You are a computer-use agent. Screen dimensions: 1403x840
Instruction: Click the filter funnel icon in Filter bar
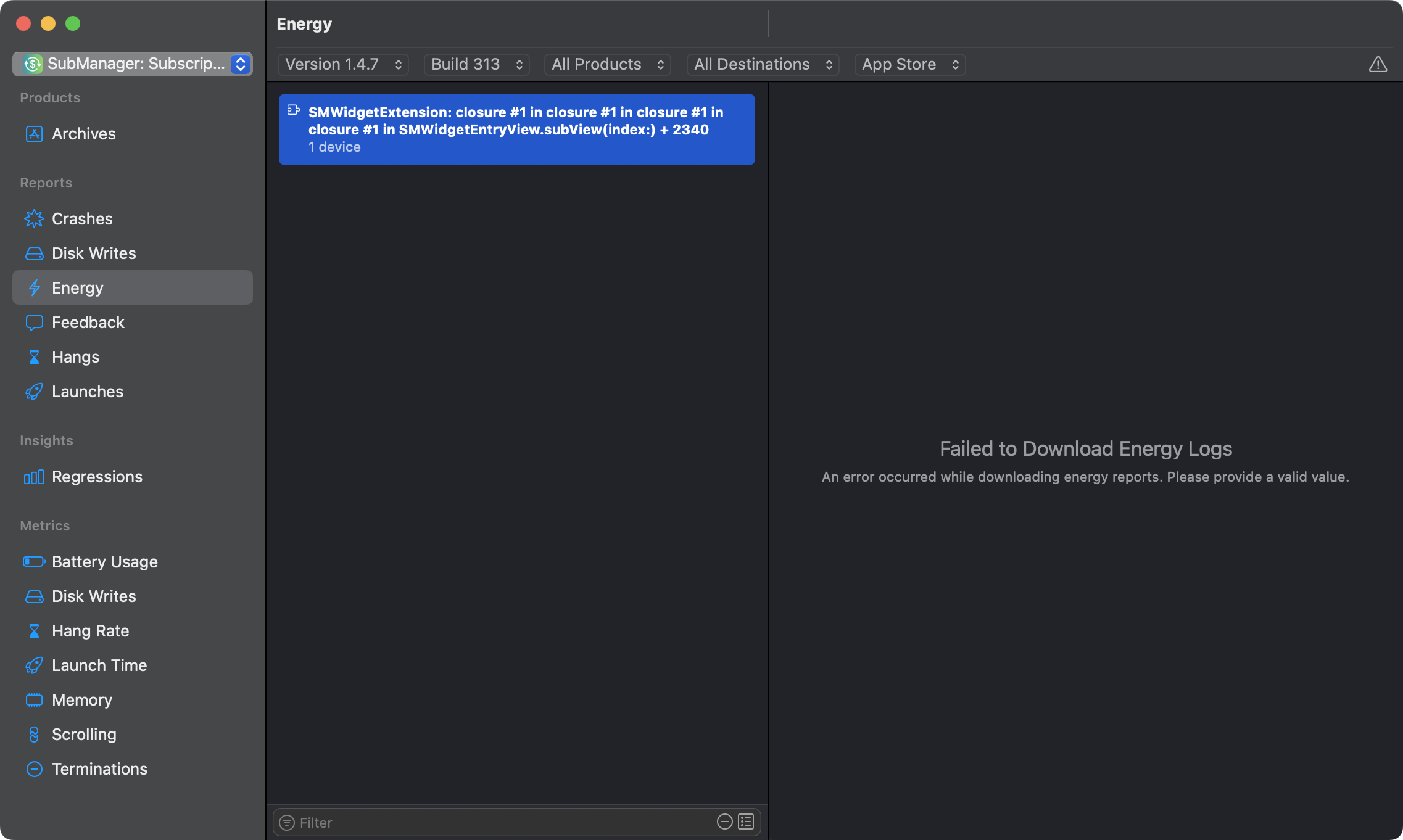[287, 822]
